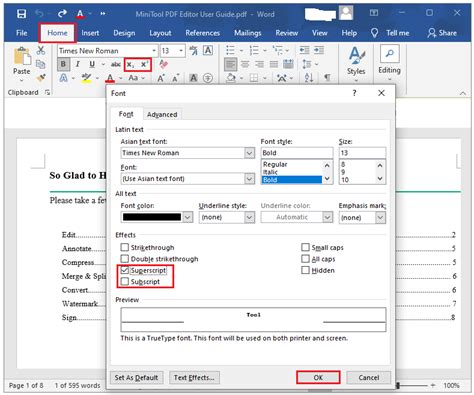This screenshot has width=474, height=395.
Task: Click Tell me search box
Action: (x=390, y=33)
